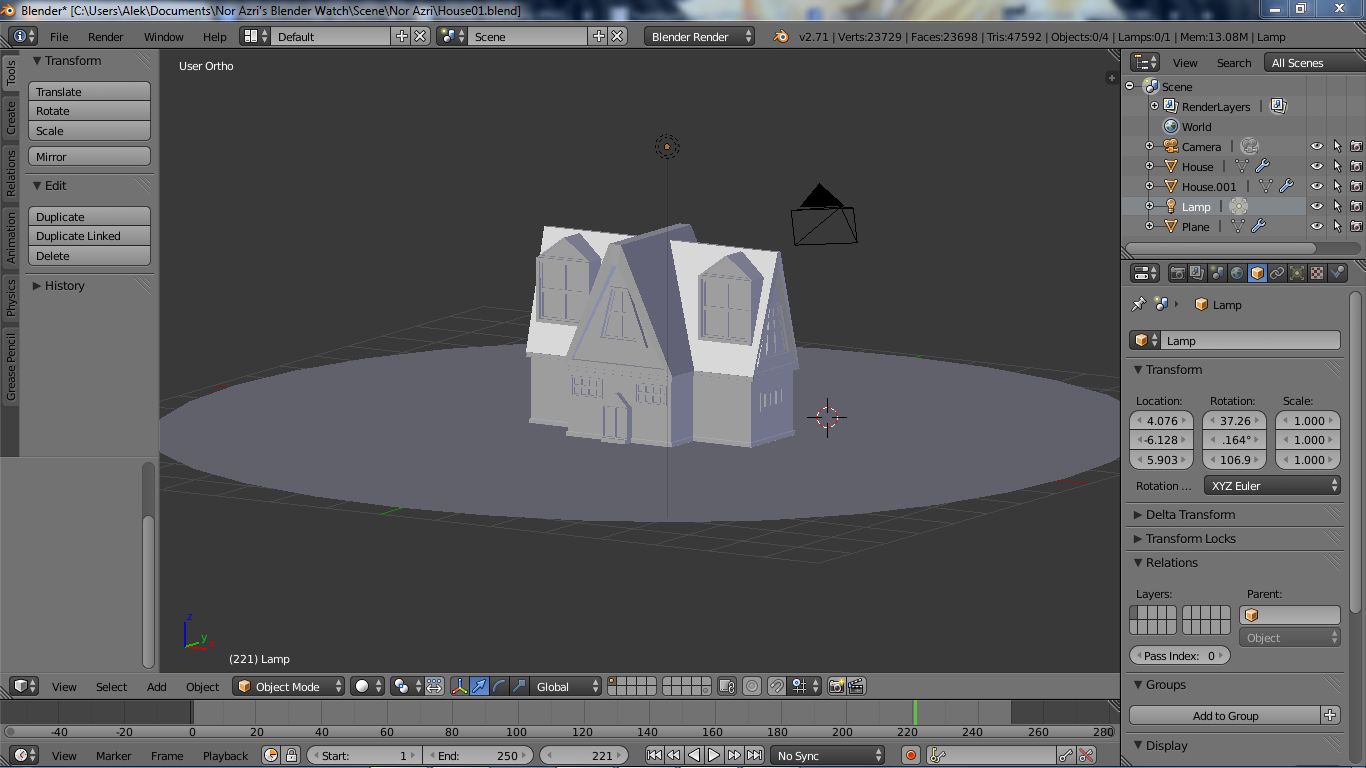This screenshot has height=768, width=1366.
Task: Open the Object Mode dropdown
Action: [289, 687]
